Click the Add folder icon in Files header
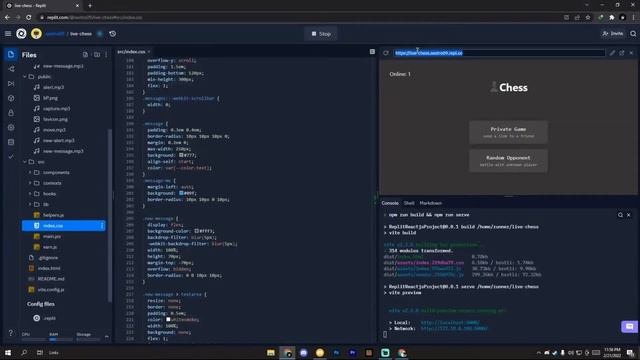This screenshot has width=640, height=360. coord(97,55)
